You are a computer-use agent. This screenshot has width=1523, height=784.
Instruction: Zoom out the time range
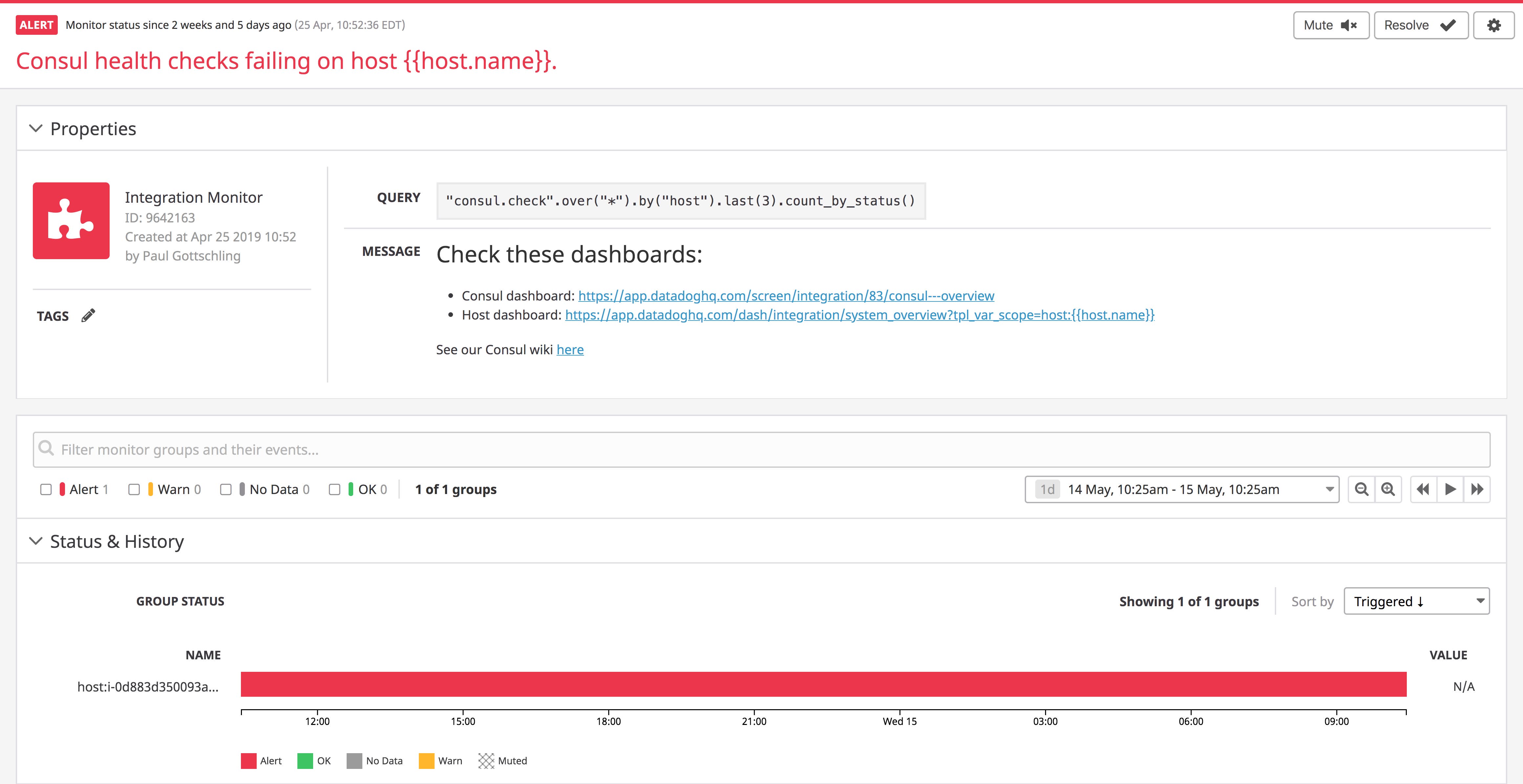coord(1361,489)
